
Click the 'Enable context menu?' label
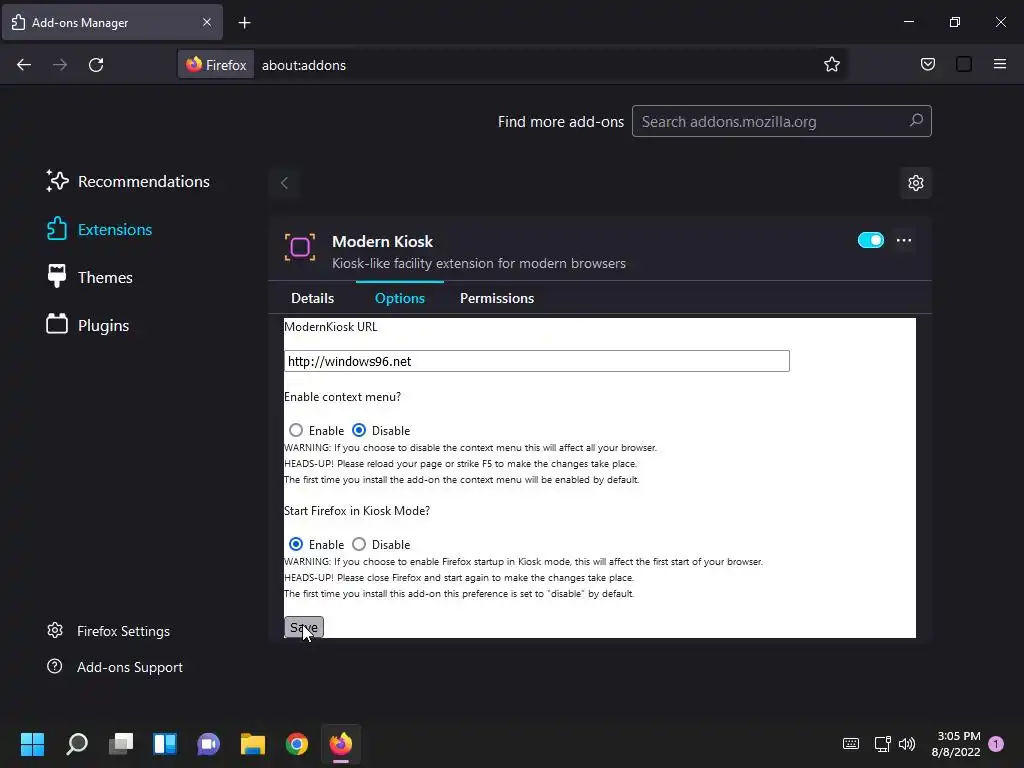342,397
